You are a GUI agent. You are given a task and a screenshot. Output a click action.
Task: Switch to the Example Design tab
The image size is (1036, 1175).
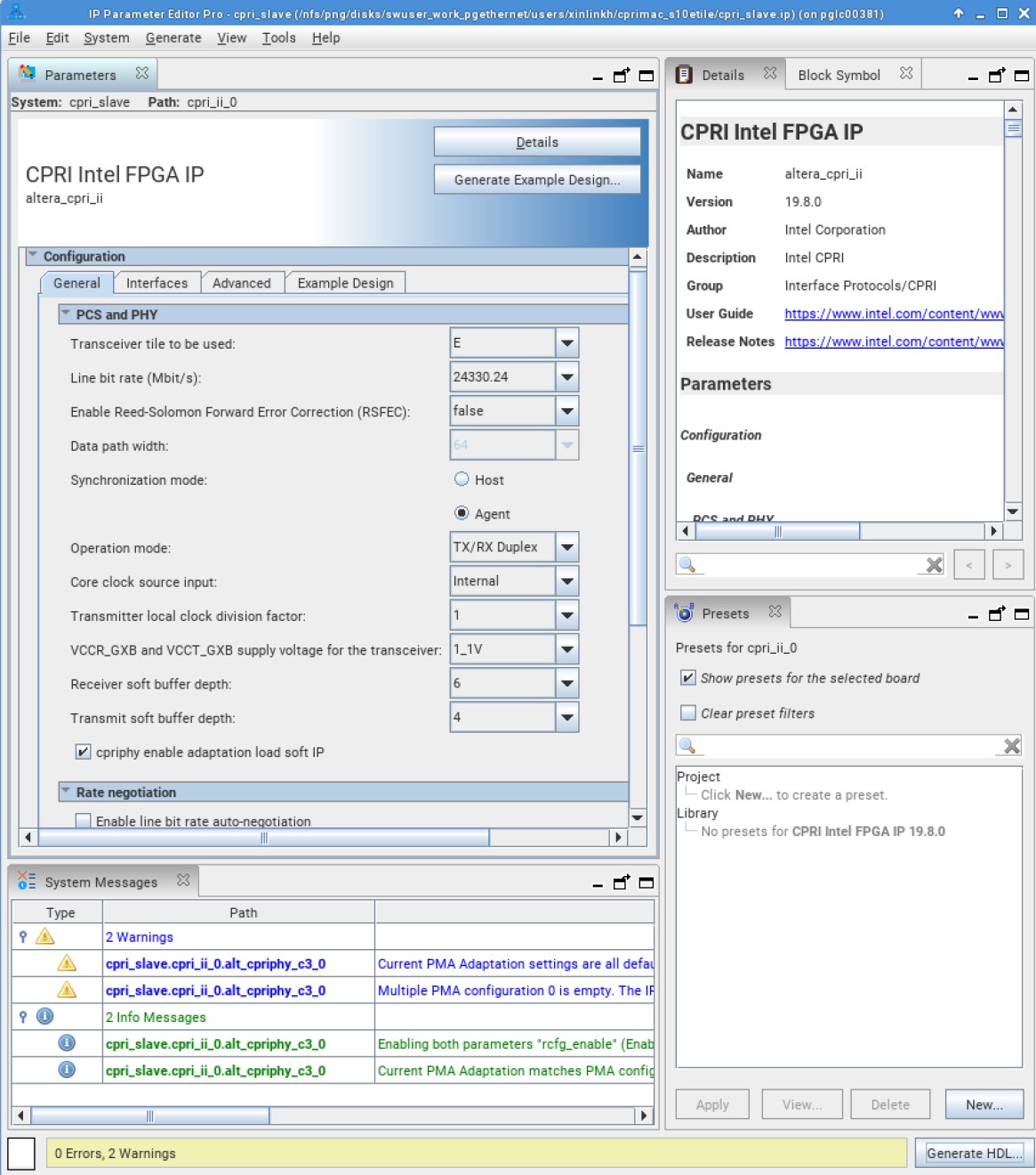pos(345,283)
